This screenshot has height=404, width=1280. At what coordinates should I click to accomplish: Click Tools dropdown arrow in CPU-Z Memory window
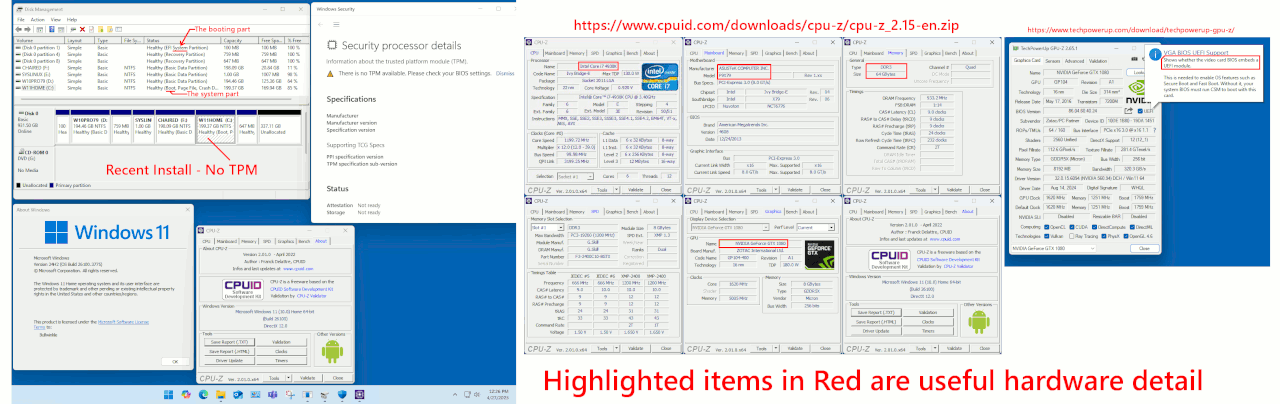click(937, 190)
